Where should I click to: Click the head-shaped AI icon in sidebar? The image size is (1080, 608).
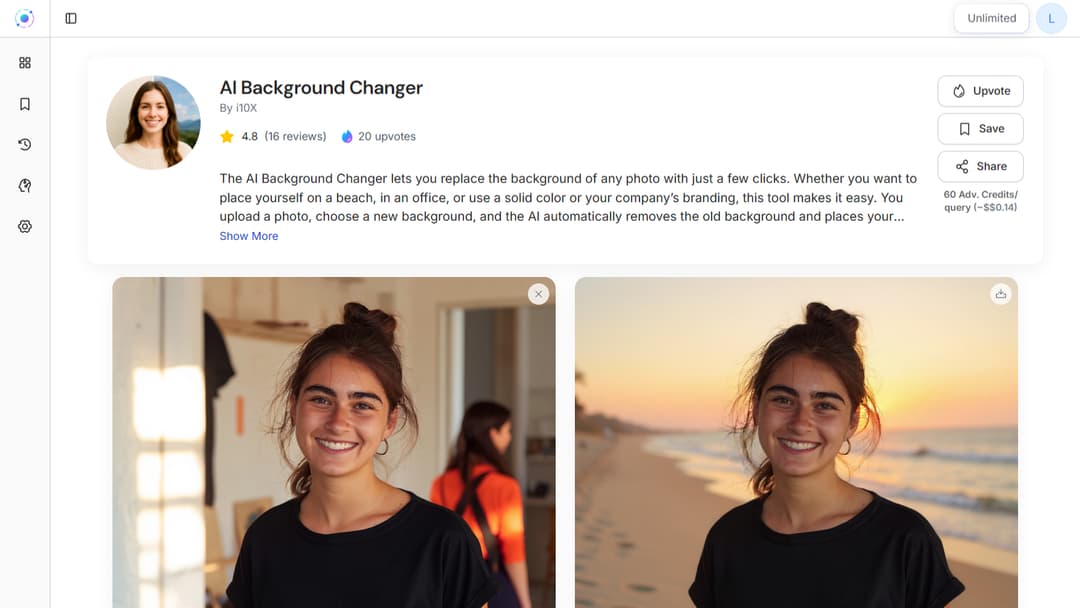25,186
